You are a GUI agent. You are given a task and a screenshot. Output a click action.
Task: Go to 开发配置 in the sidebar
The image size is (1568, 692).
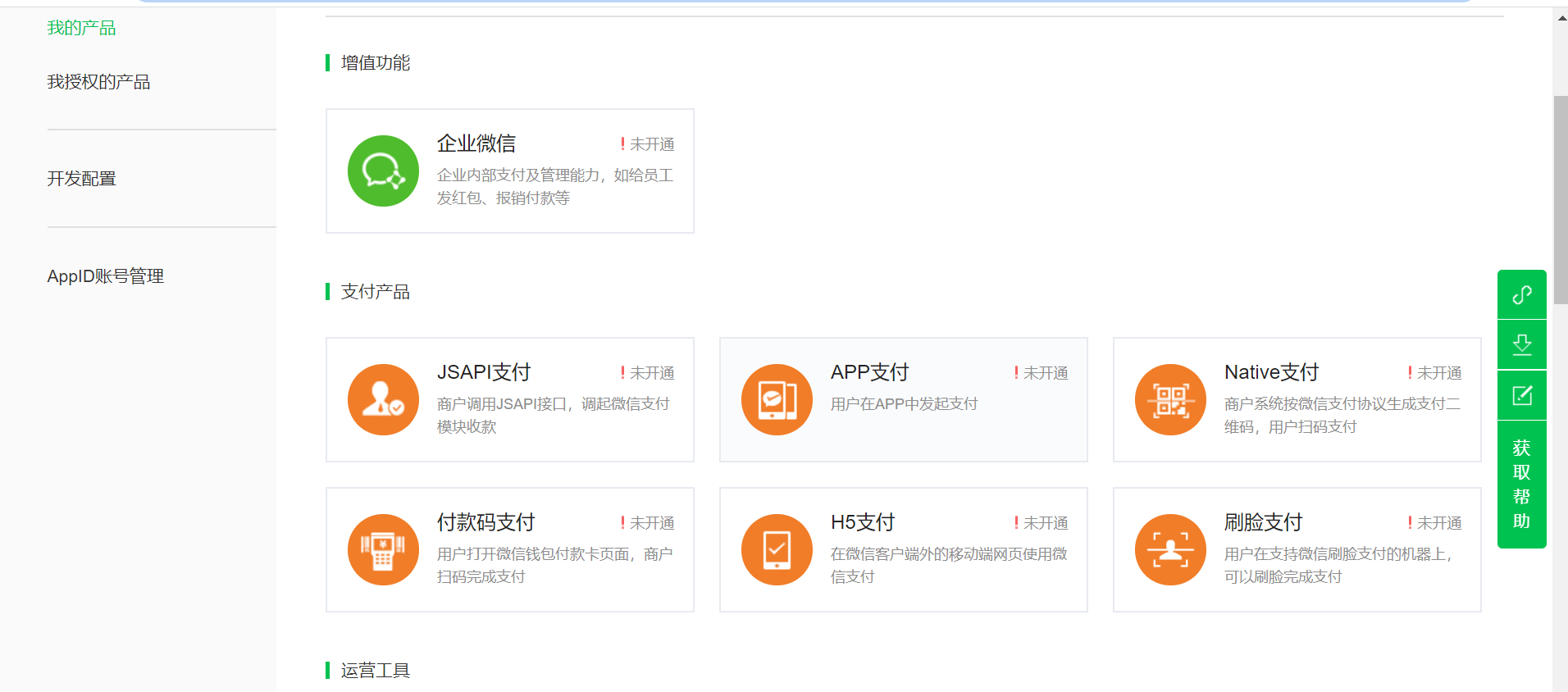click(81, 179)
